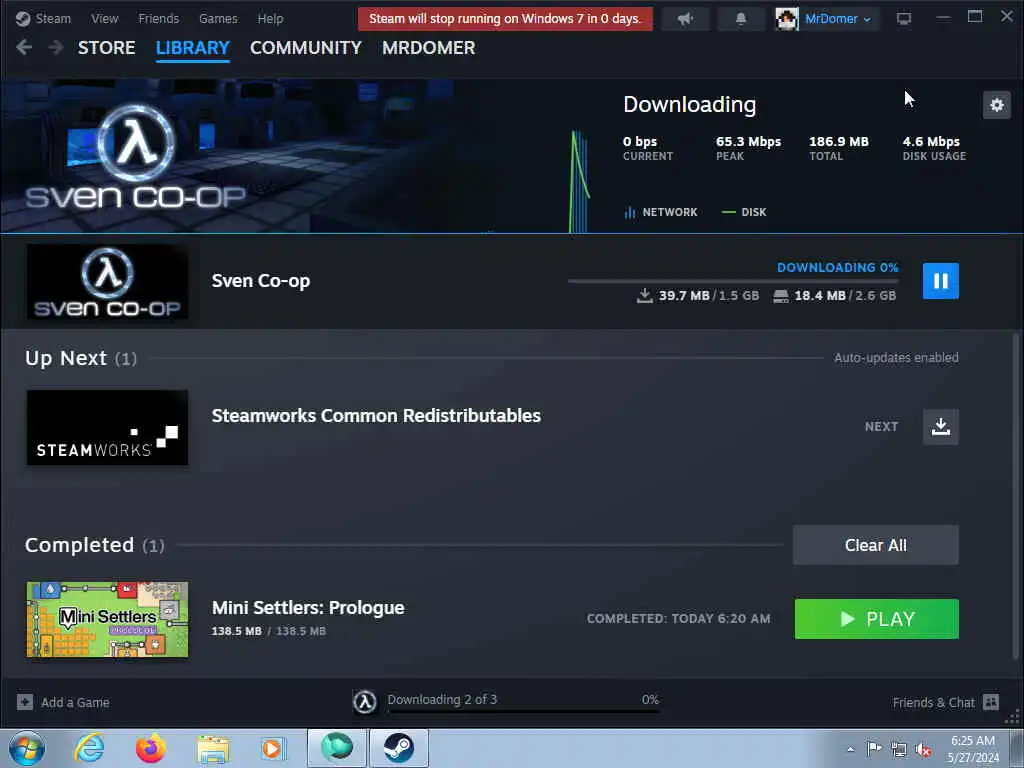Open the Action Center flag icon
The height and width of the screenshot is (768, 1024).
(x=874, y=748)
